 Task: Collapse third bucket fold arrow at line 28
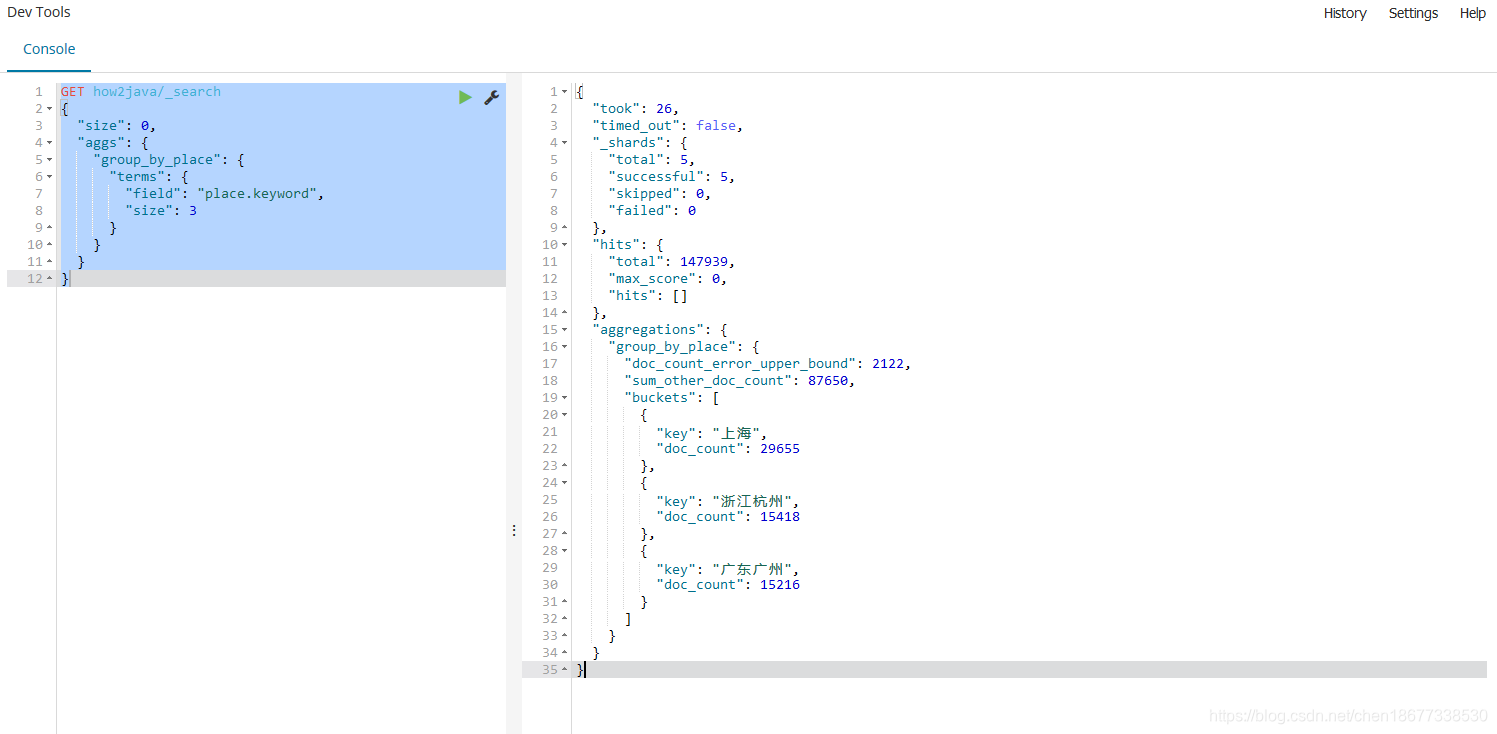[565, 551]
